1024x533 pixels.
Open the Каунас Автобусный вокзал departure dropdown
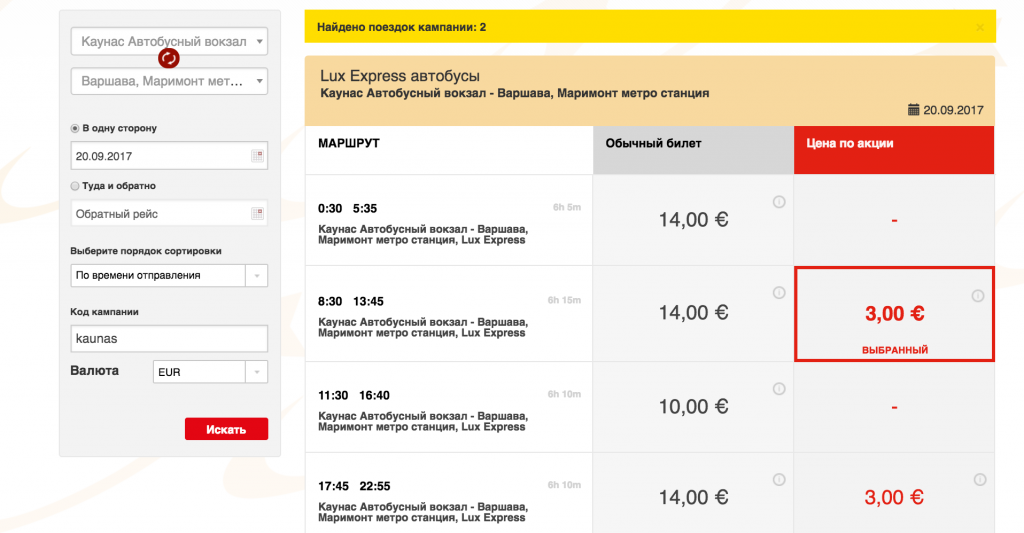point(169,41)
